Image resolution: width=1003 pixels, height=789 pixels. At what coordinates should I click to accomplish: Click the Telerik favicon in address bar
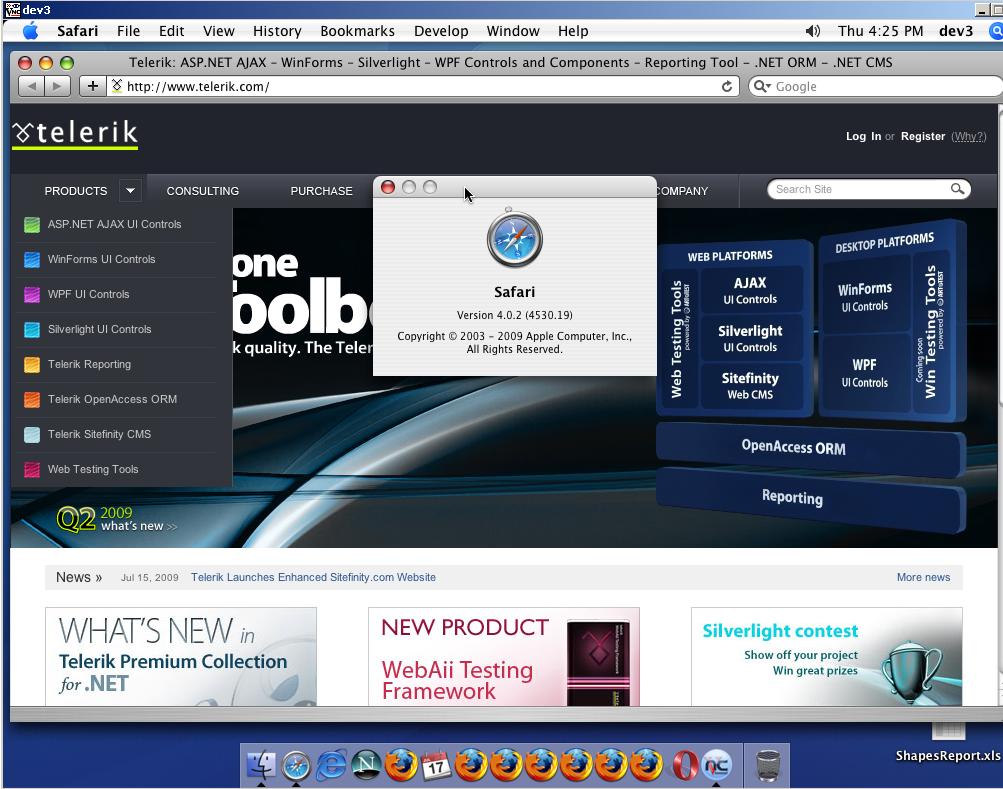116,86
